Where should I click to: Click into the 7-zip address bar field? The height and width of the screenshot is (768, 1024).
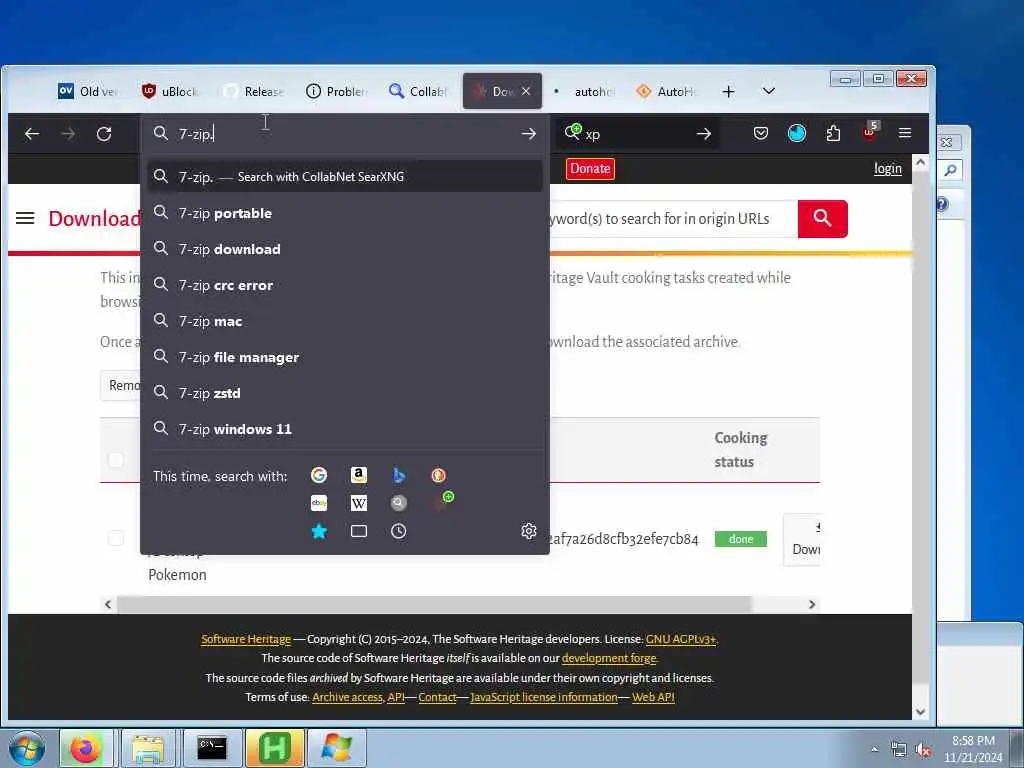pyautogui.click(x=346, y=134)
